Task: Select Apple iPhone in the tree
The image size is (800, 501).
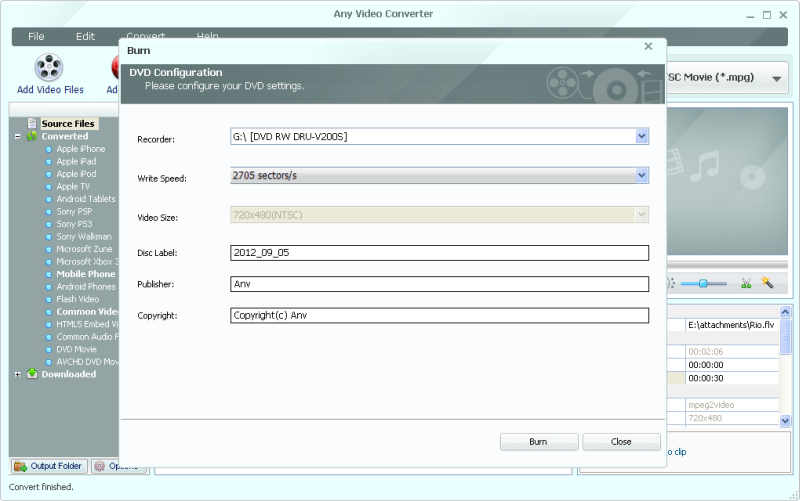Action: tap(81, 149)
